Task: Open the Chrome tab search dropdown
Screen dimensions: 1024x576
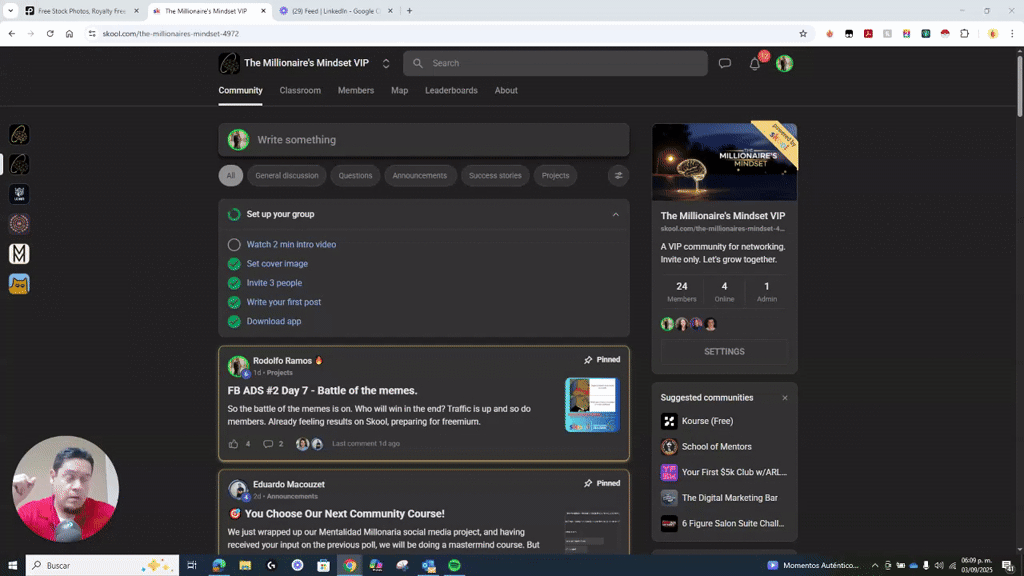Action: (10, 10)
